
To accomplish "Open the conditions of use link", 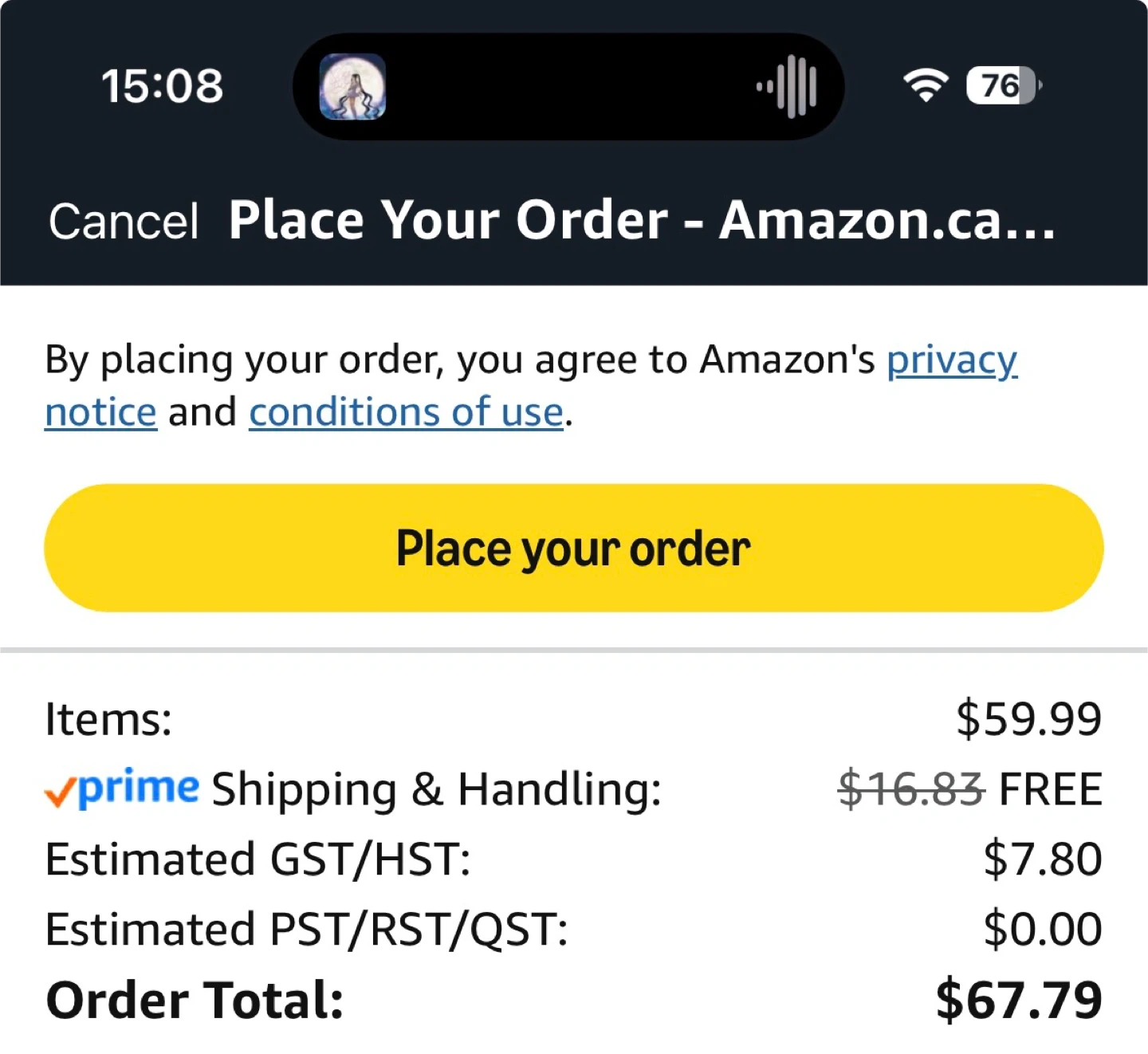I will (x=406, y=413).
